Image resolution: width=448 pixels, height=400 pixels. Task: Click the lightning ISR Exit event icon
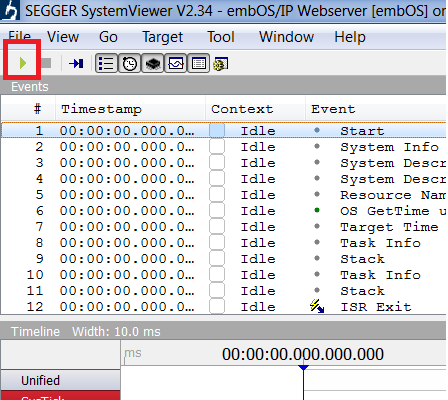click(317, 306)
